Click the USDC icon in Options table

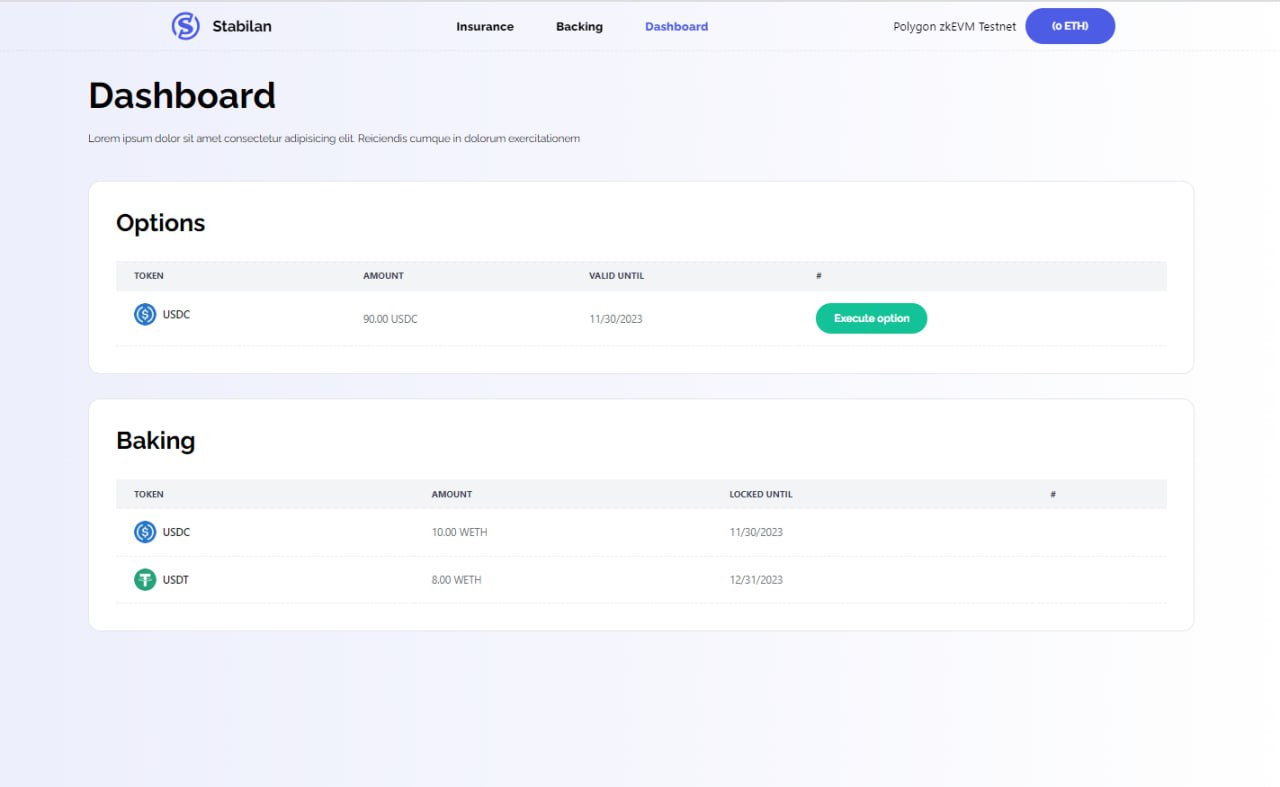coord(145,315)
